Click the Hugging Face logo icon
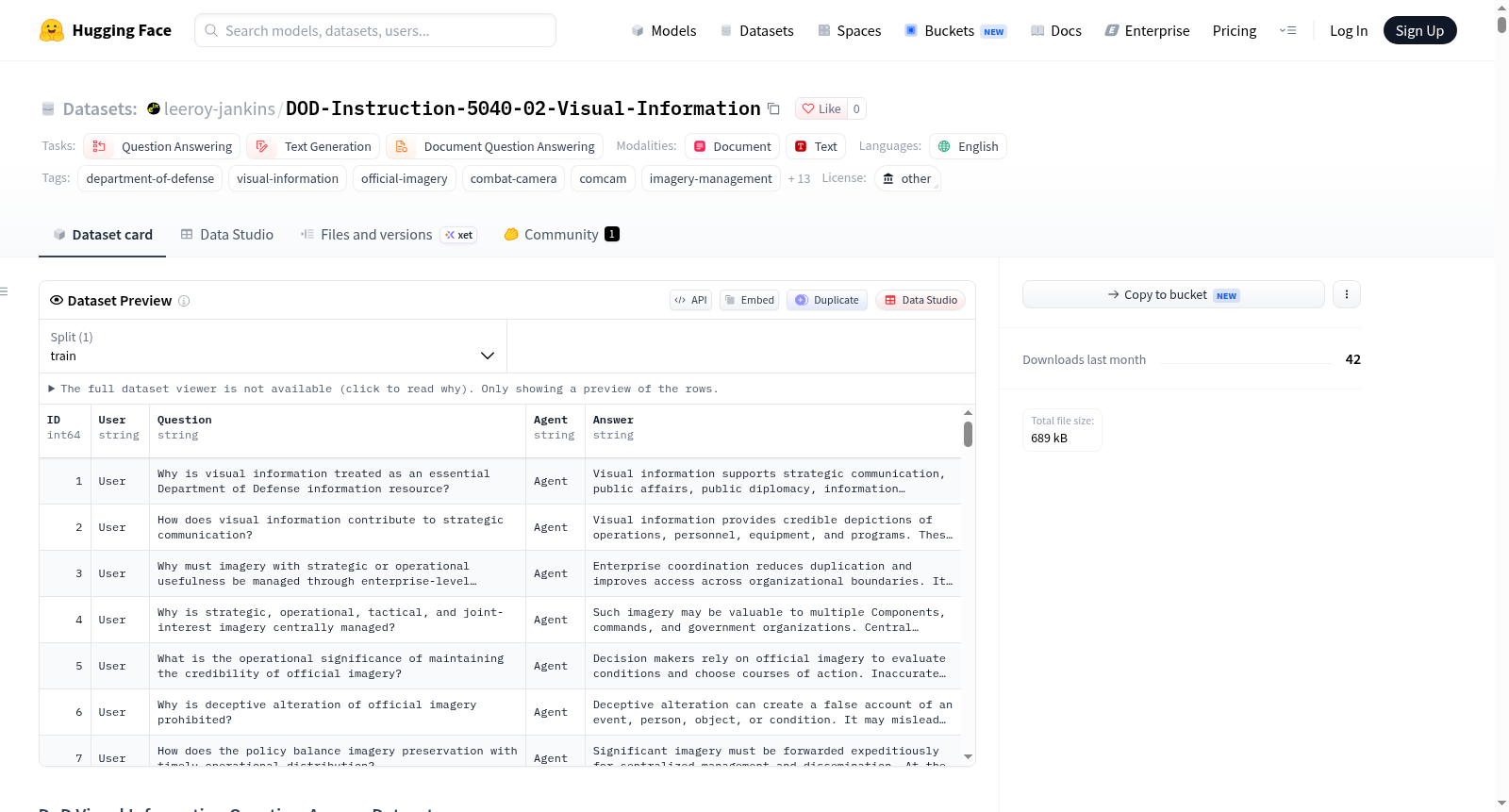1509x812 pixels. point(52,30)
